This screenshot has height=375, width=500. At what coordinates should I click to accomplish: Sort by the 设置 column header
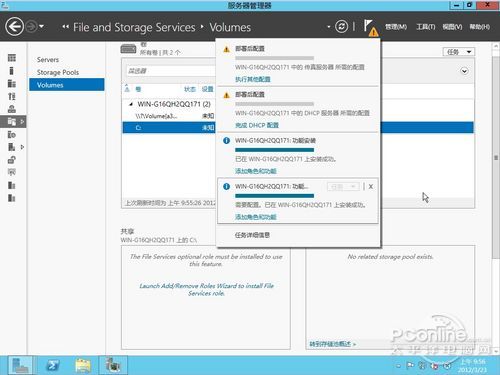207,89
